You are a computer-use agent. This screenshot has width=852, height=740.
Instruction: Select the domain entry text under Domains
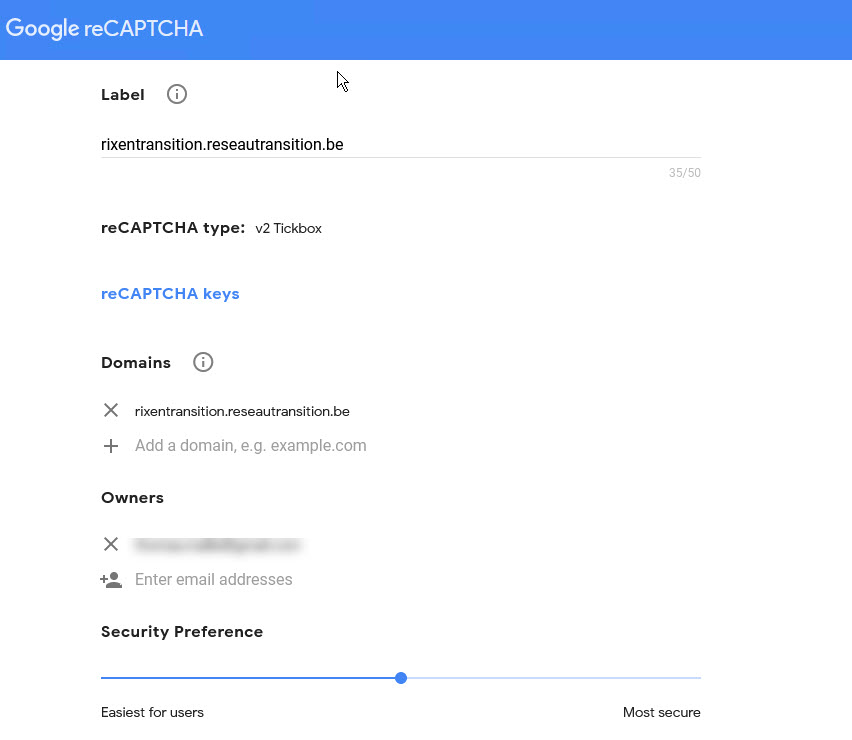[242, 411]
